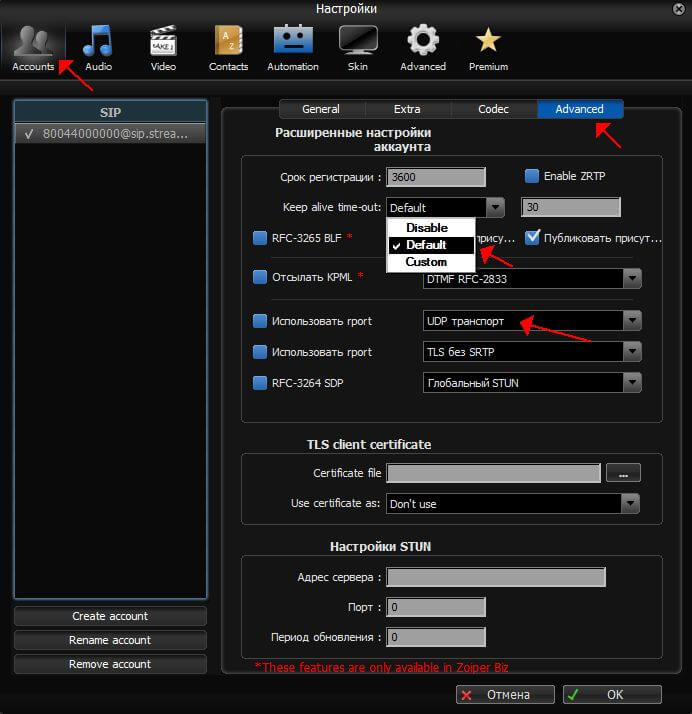Select the 80044000000 SIP account
692x714 pixels.
click(x=115, y=133)
